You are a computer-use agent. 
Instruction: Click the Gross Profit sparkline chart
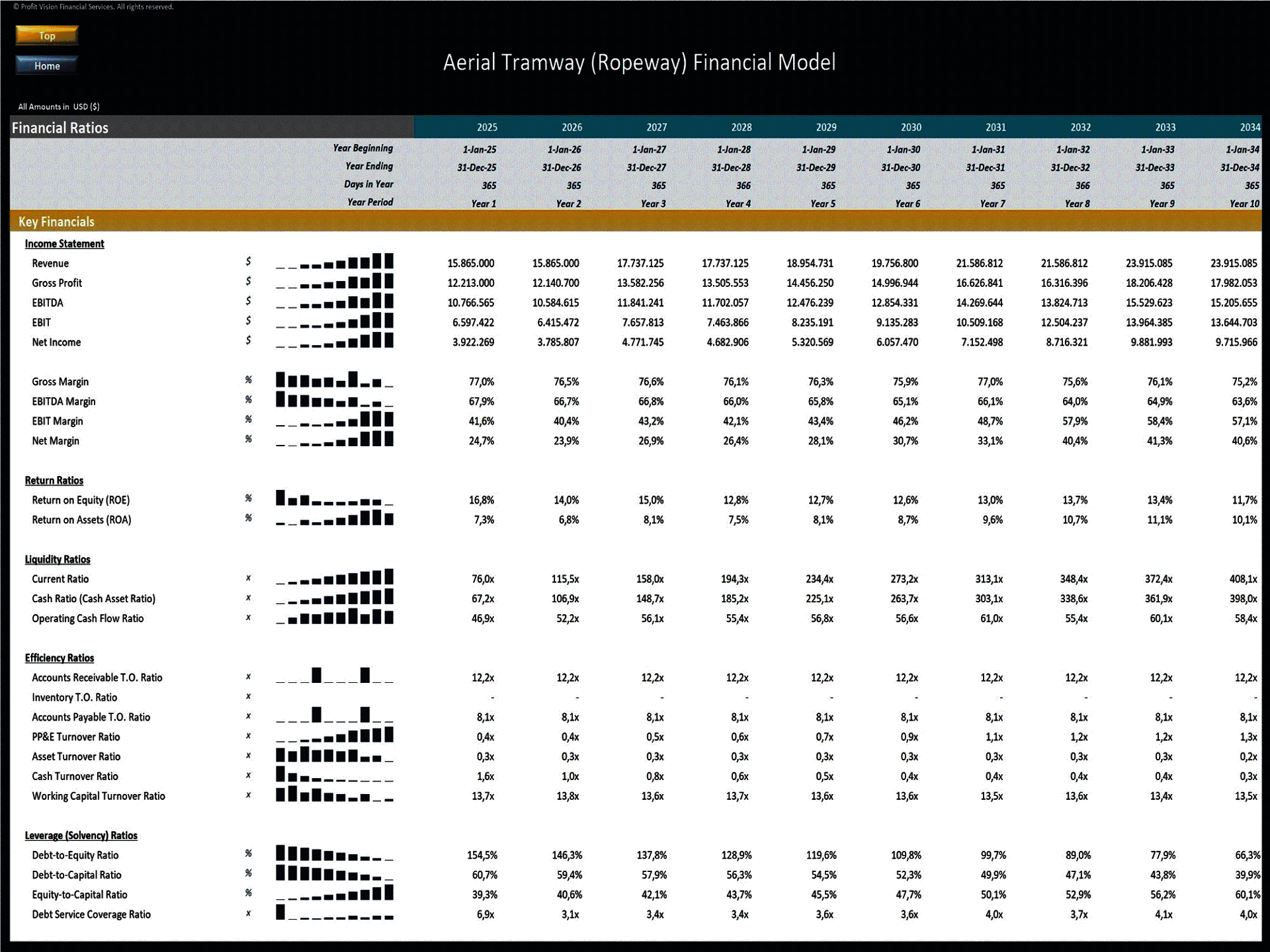tap(335, 282)
